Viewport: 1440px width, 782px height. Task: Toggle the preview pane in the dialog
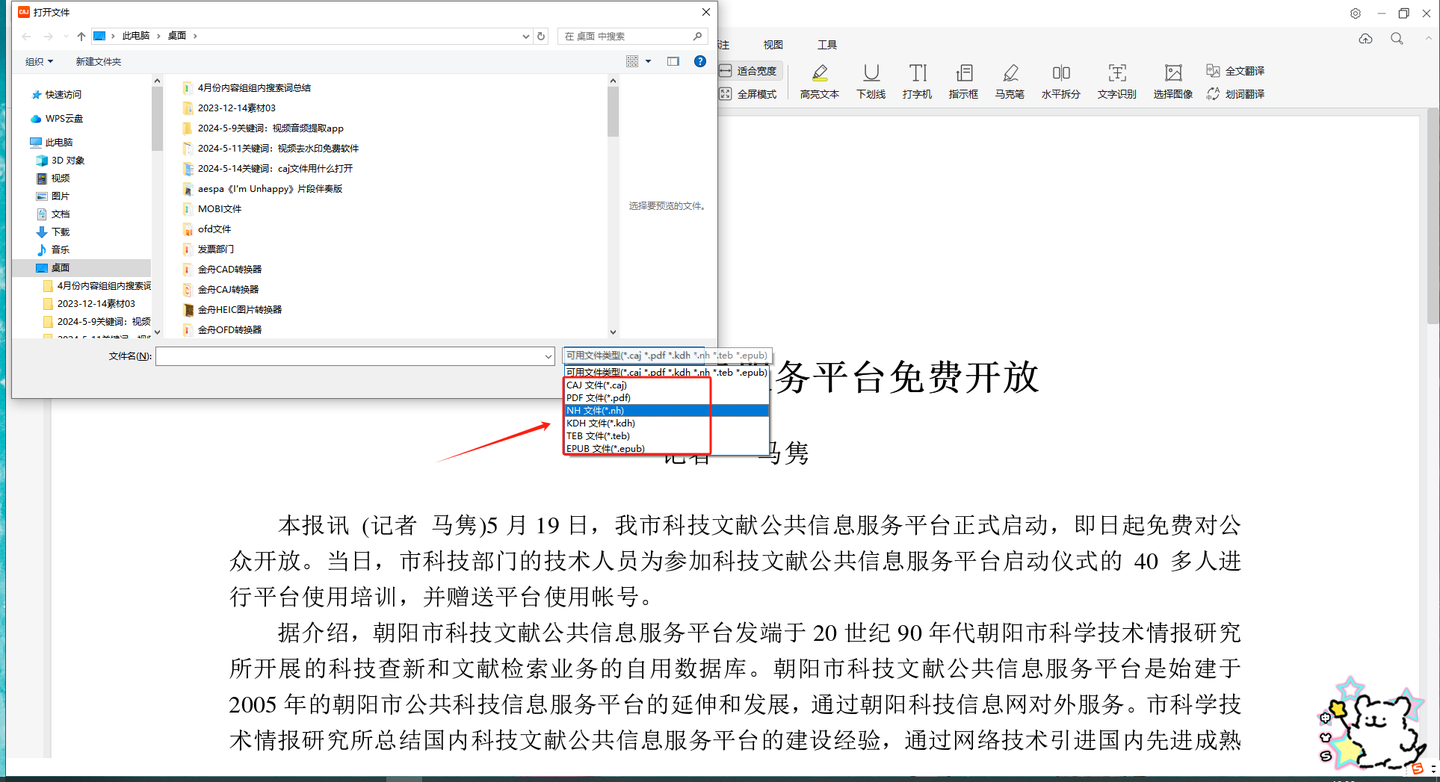(x=672, y=60)
